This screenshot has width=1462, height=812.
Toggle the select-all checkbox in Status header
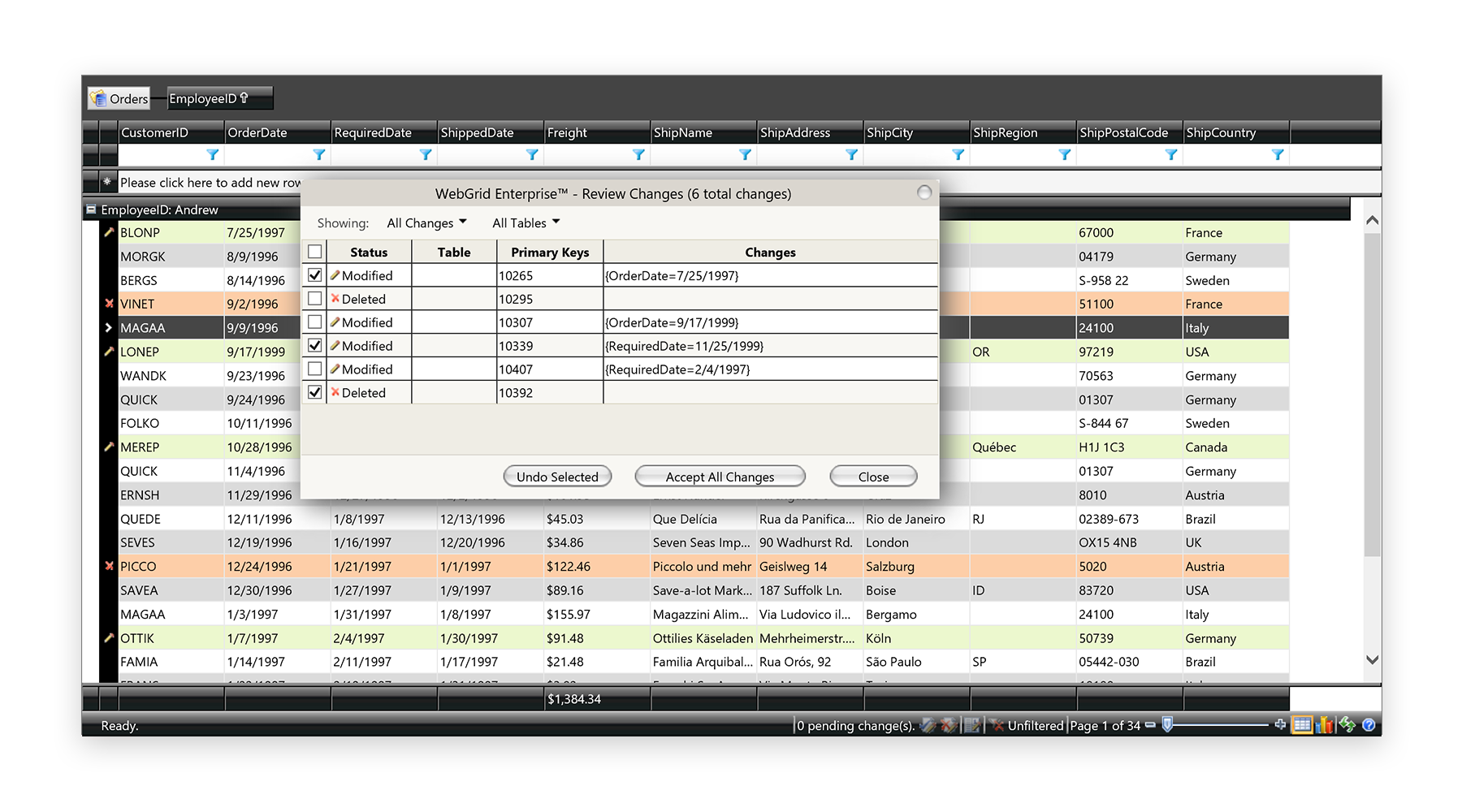point(315,252)
